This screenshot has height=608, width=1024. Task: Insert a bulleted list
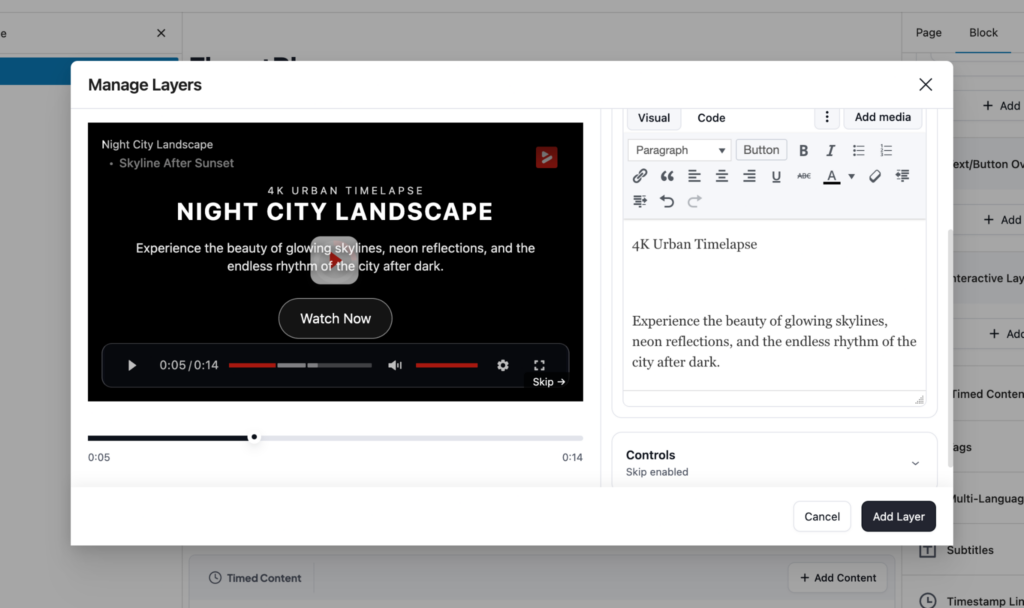pos(858,150)
